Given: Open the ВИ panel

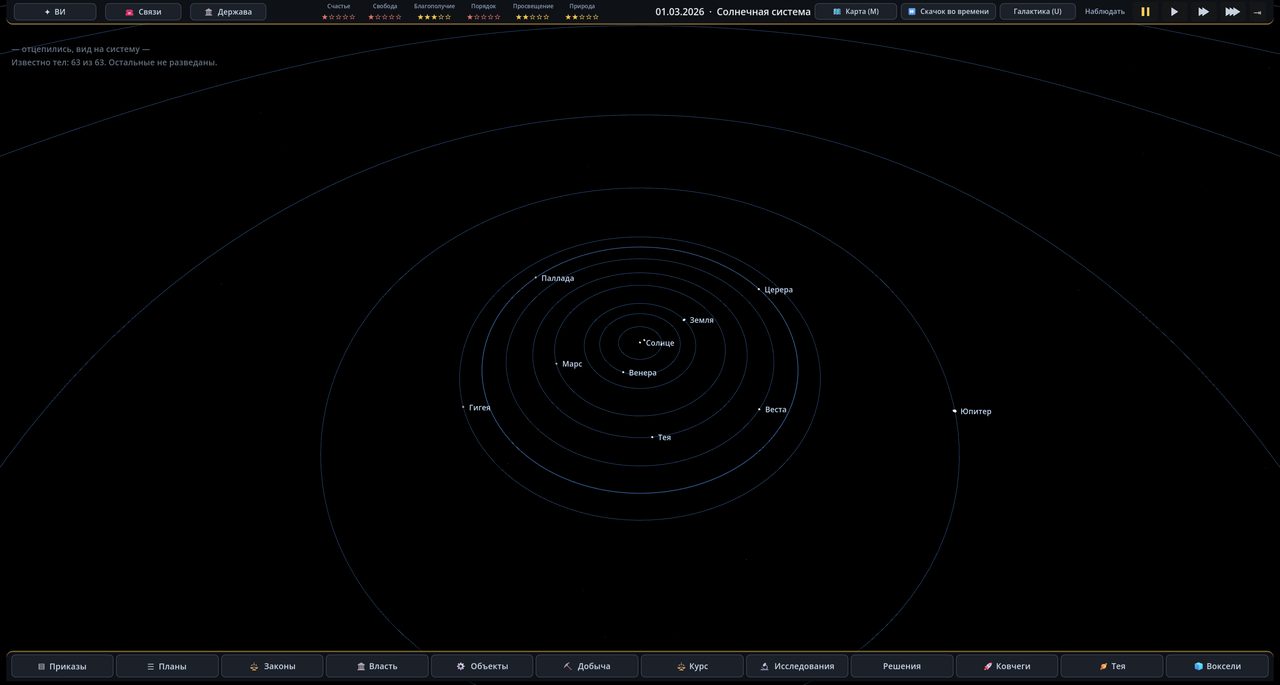Looking at the screenshot, I should coord(55,12).
